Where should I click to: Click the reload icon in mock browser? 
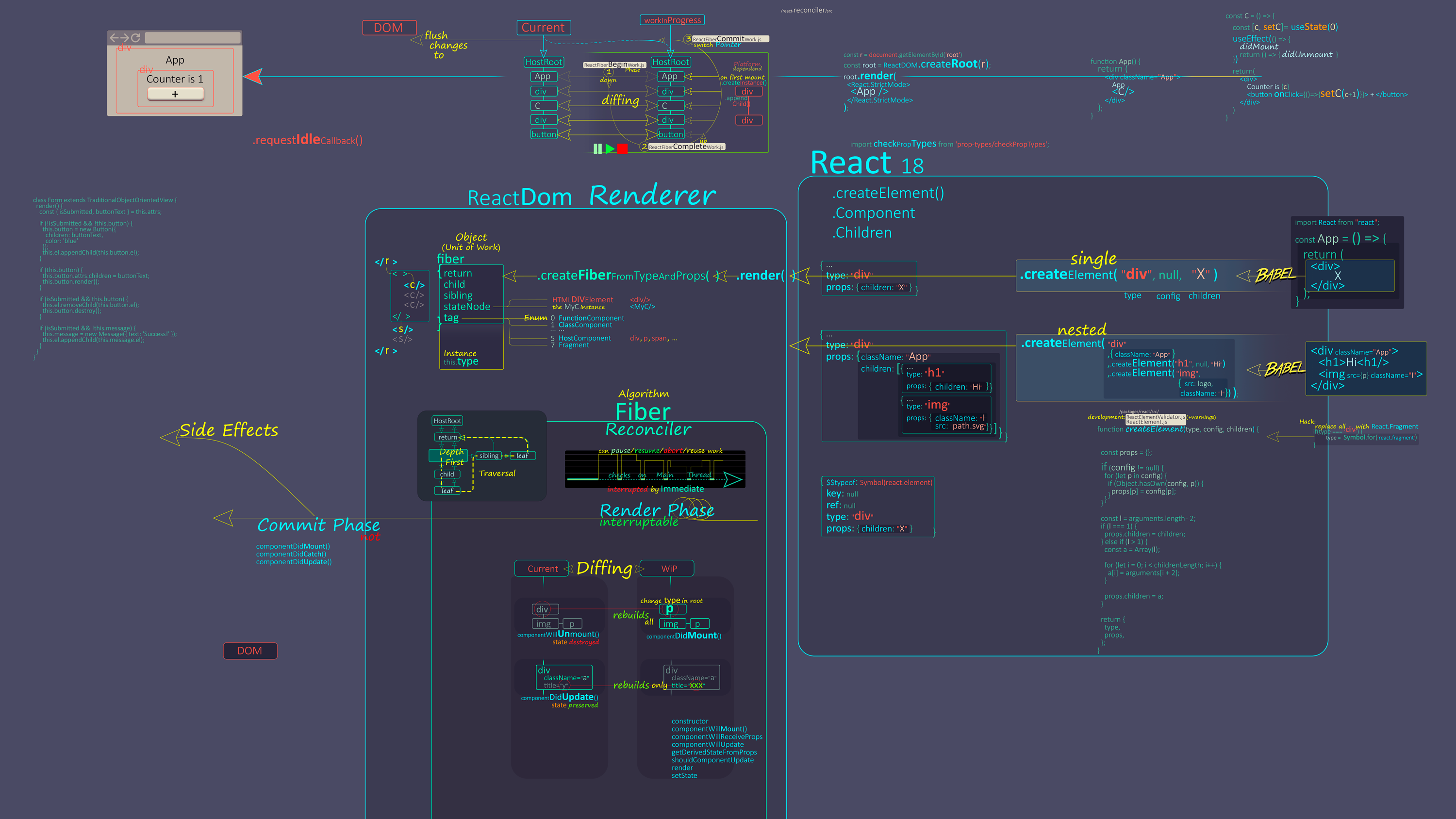coord(136,38)
